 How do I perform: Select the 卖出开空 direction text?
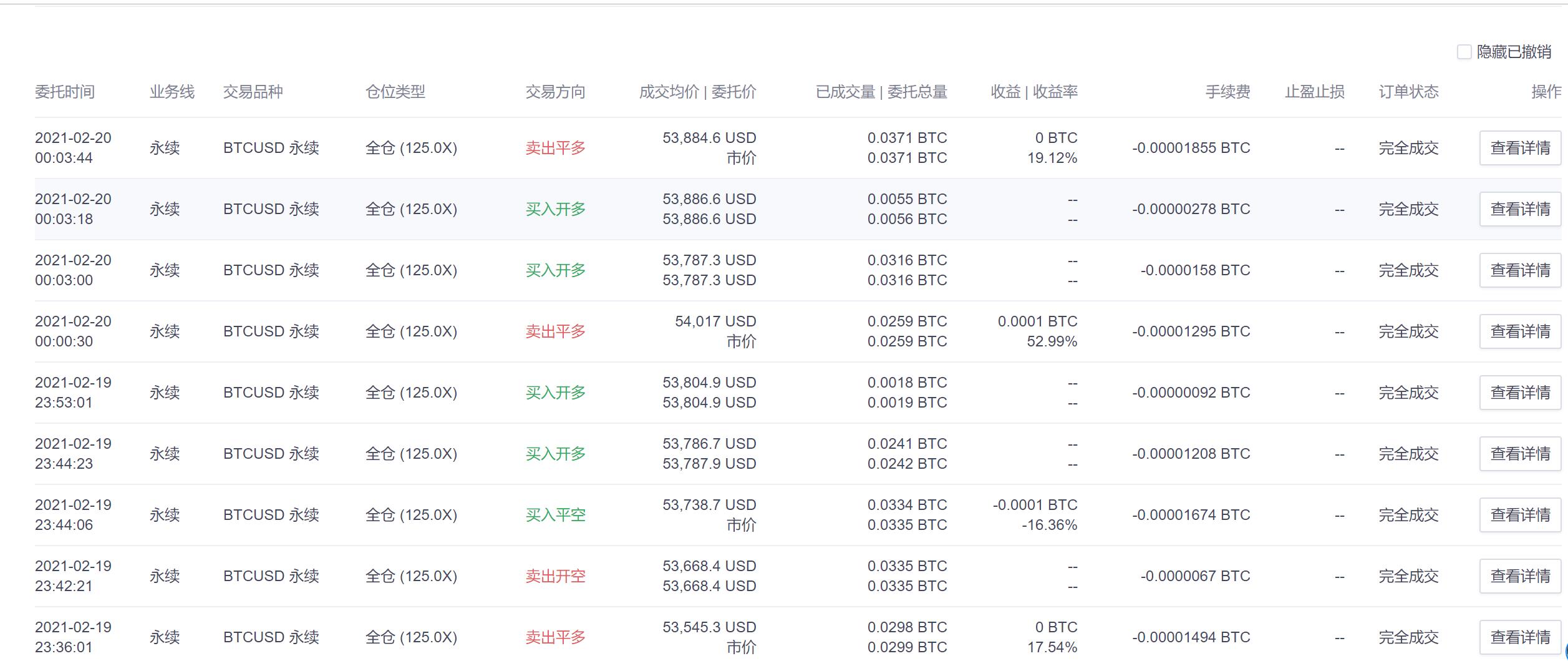[x=555, y=576]
